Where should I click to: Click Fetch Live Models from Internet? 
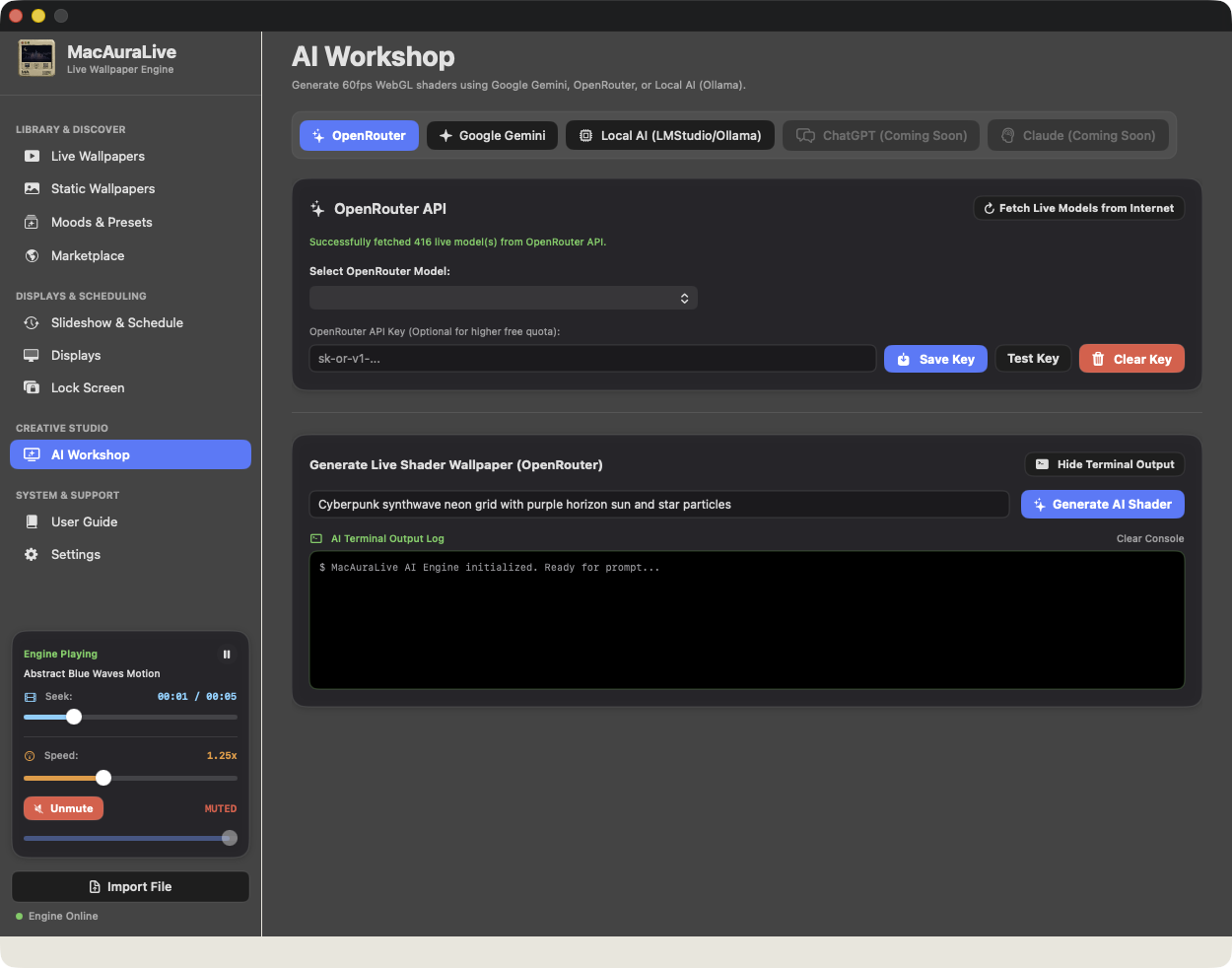click(x=1079, y=208)
